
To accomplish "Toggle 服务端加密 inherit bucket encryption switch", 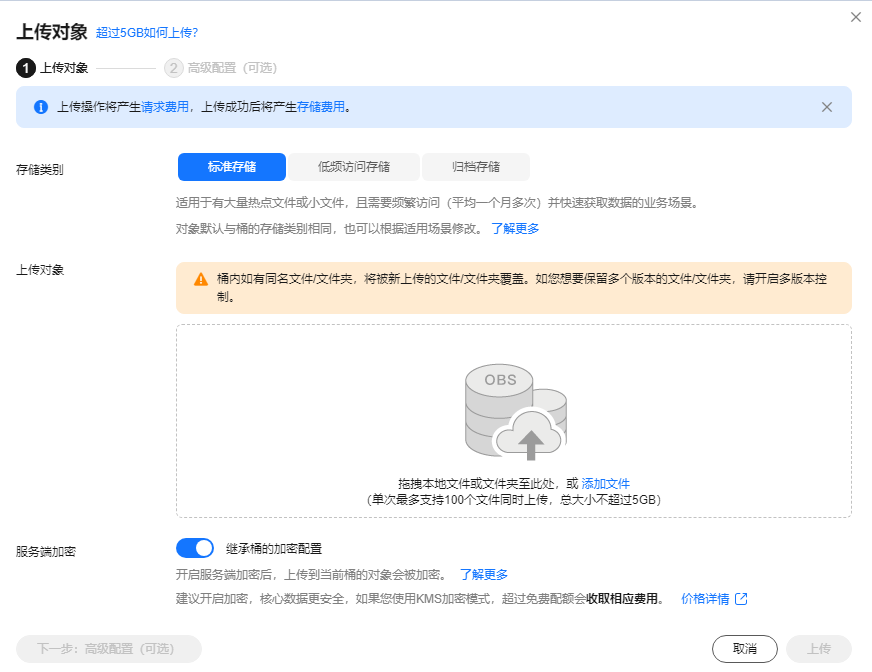I will point(195,548).
